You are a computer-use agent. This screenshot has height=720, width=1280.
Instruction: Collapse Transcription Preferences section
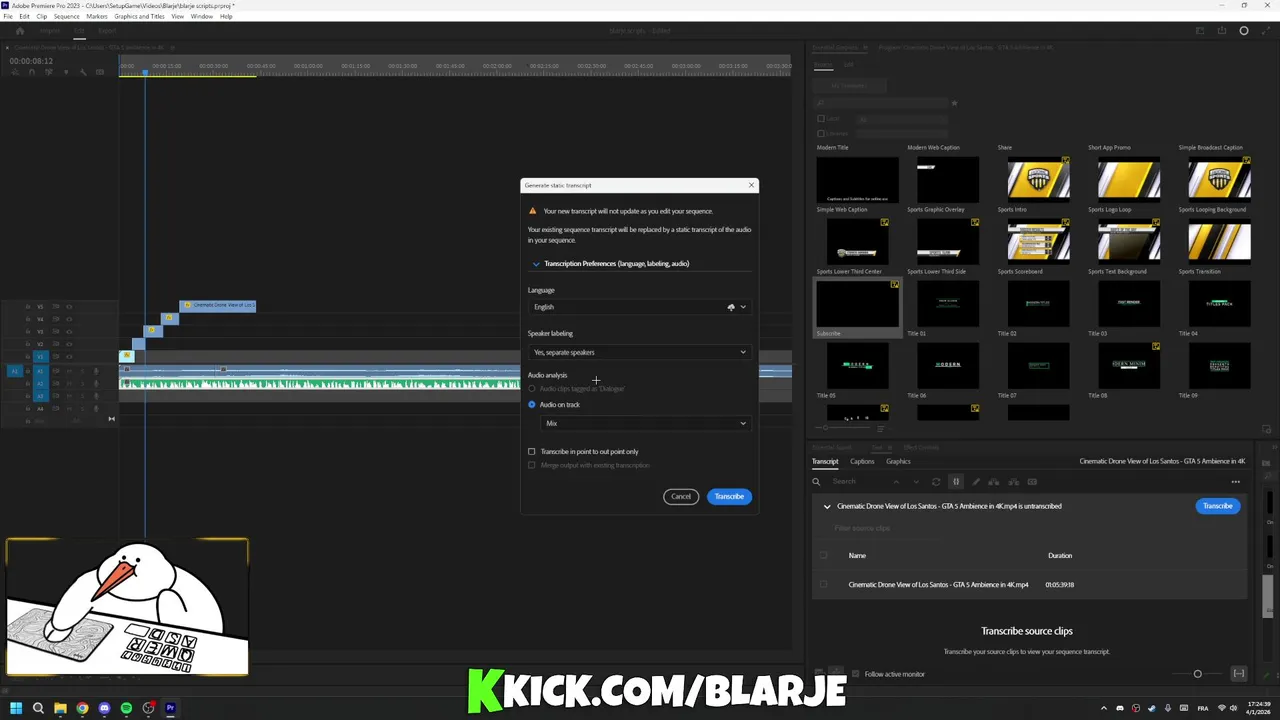(x=536, y=264)
